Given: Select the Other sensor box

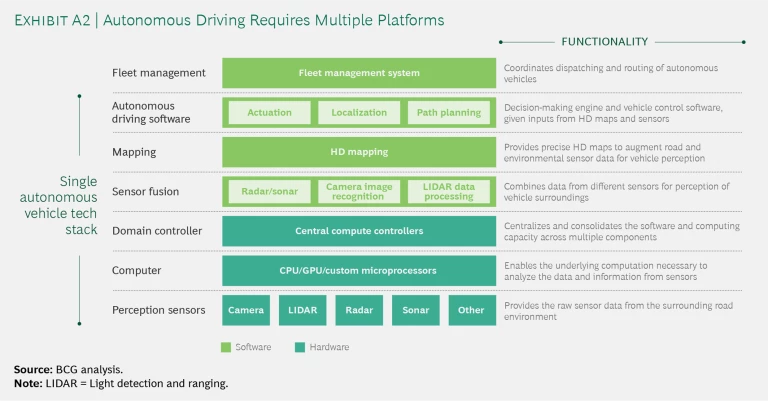Looking at the screenshot, I should [471, 310].
